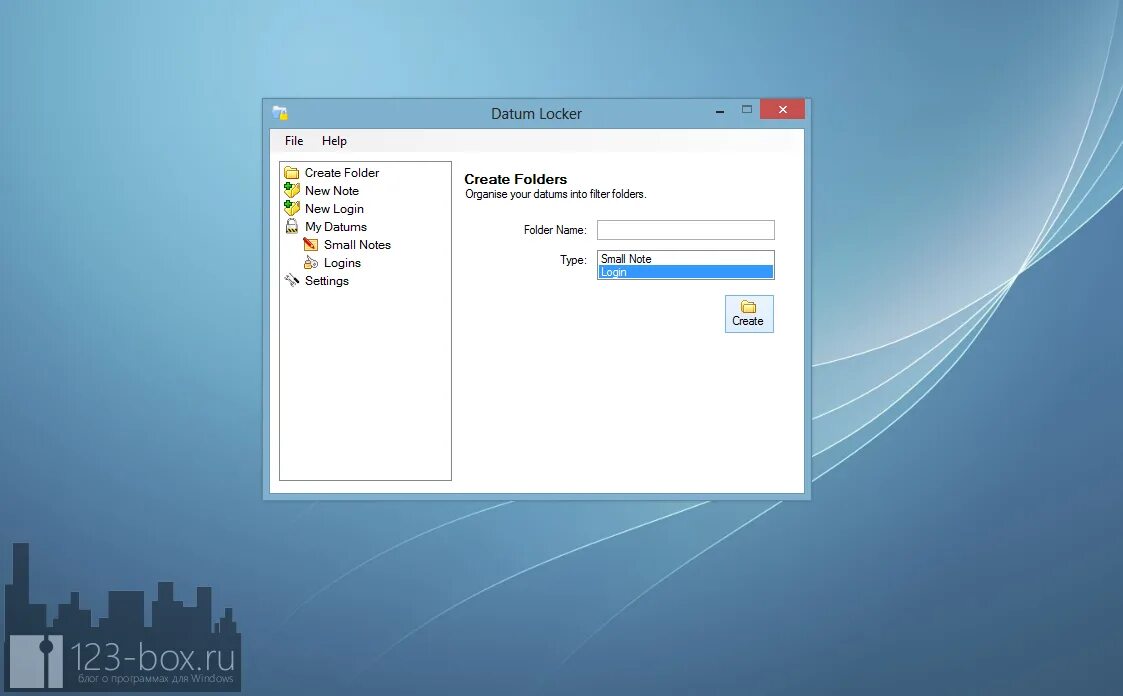
Task: Select New Login in the sidebar tree
Action: [334, 208]
